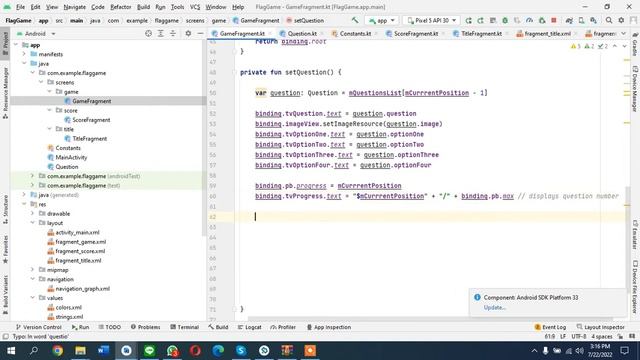Open the Build Variants side panel
The width and height of the screenshot is (640, 360).
[5, 295]
